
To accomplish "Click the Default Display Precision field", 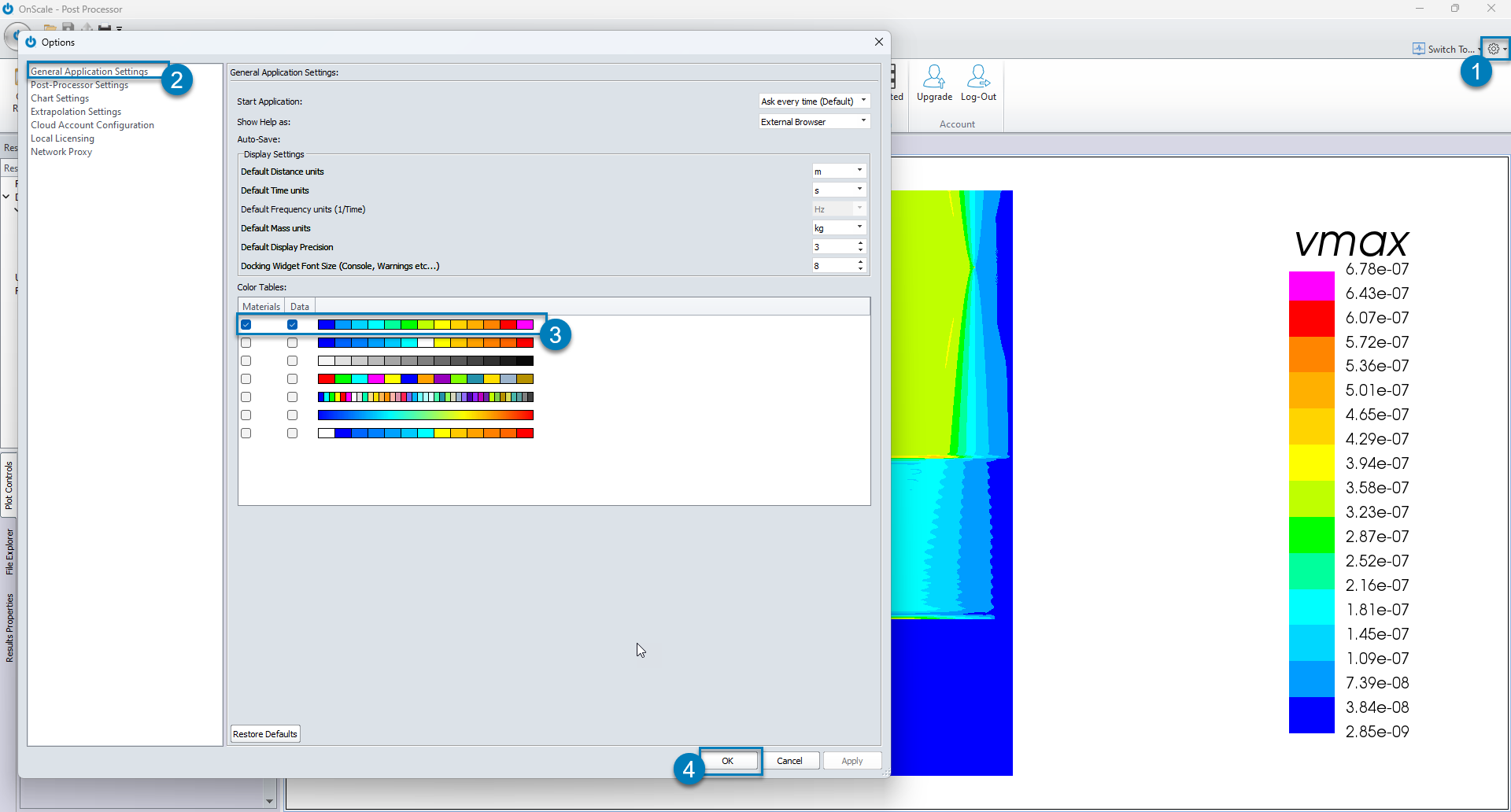I will (x=833, y=246).
